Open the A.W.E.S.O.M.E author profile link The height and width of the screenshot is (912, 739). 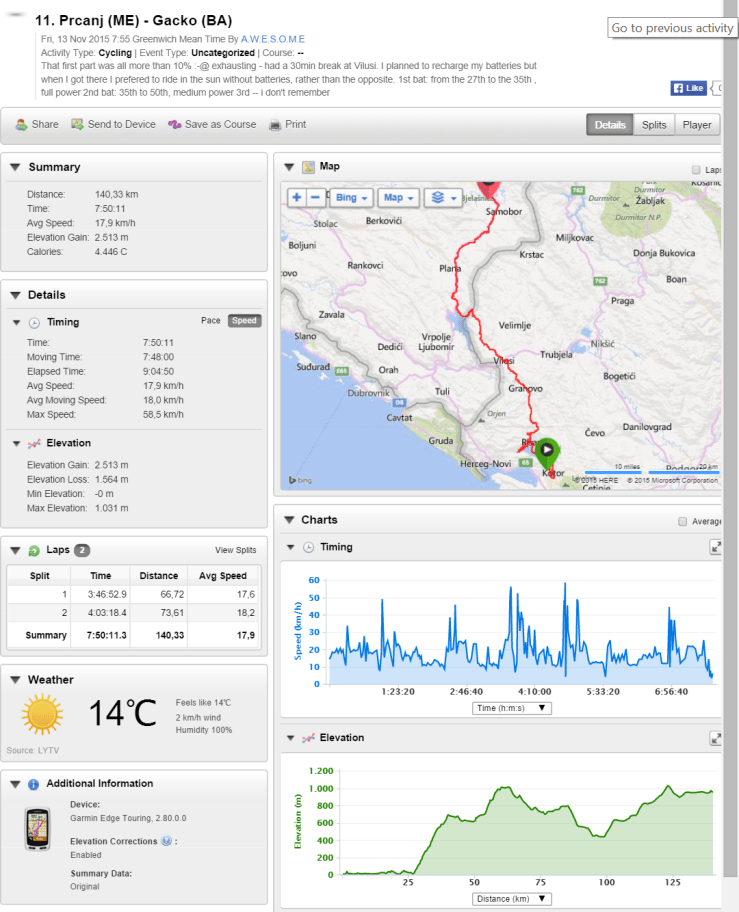click(x=273, y=39)
